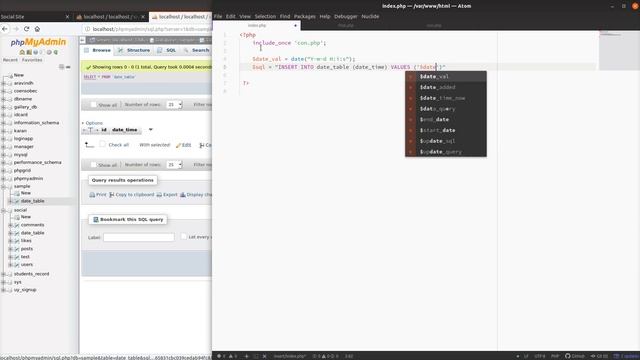Choose $date_added autocomplete suggestion
Viewport: 640px width, 360px height.
(446, 87)
